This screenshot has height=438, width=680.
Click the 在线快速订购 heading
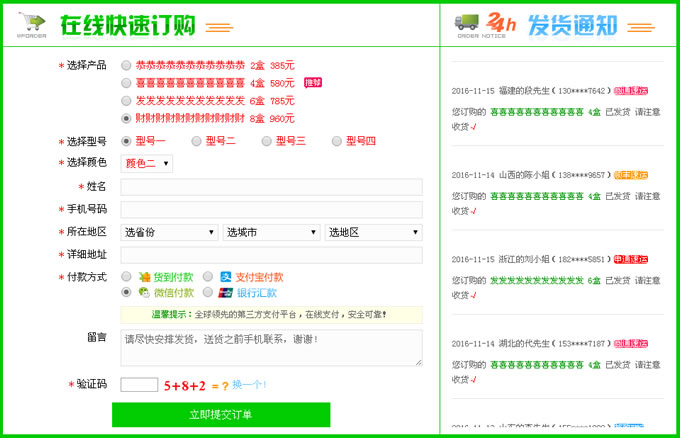pyautogui.click(x=128, y=25)
